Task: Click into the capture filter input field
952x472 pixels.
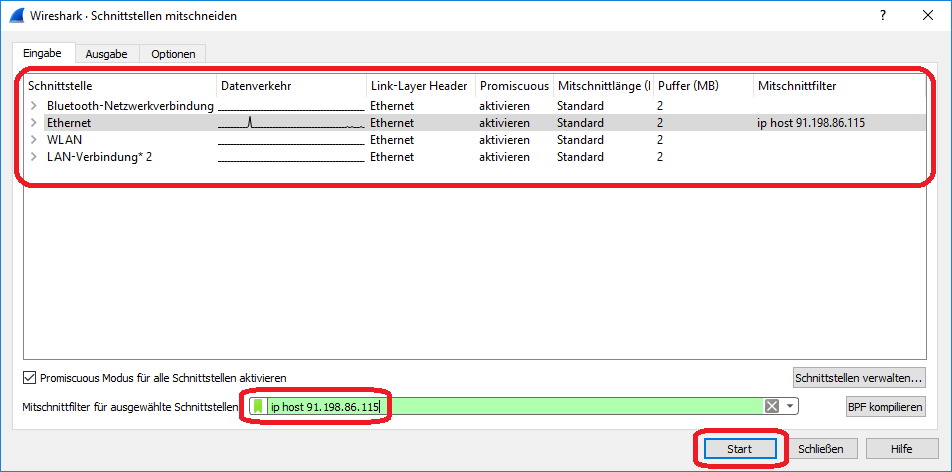Action: point(513,406)
